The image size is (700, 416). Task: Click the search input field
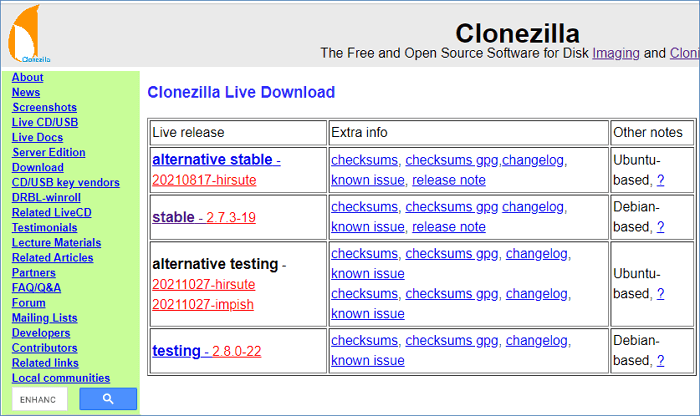40,398
